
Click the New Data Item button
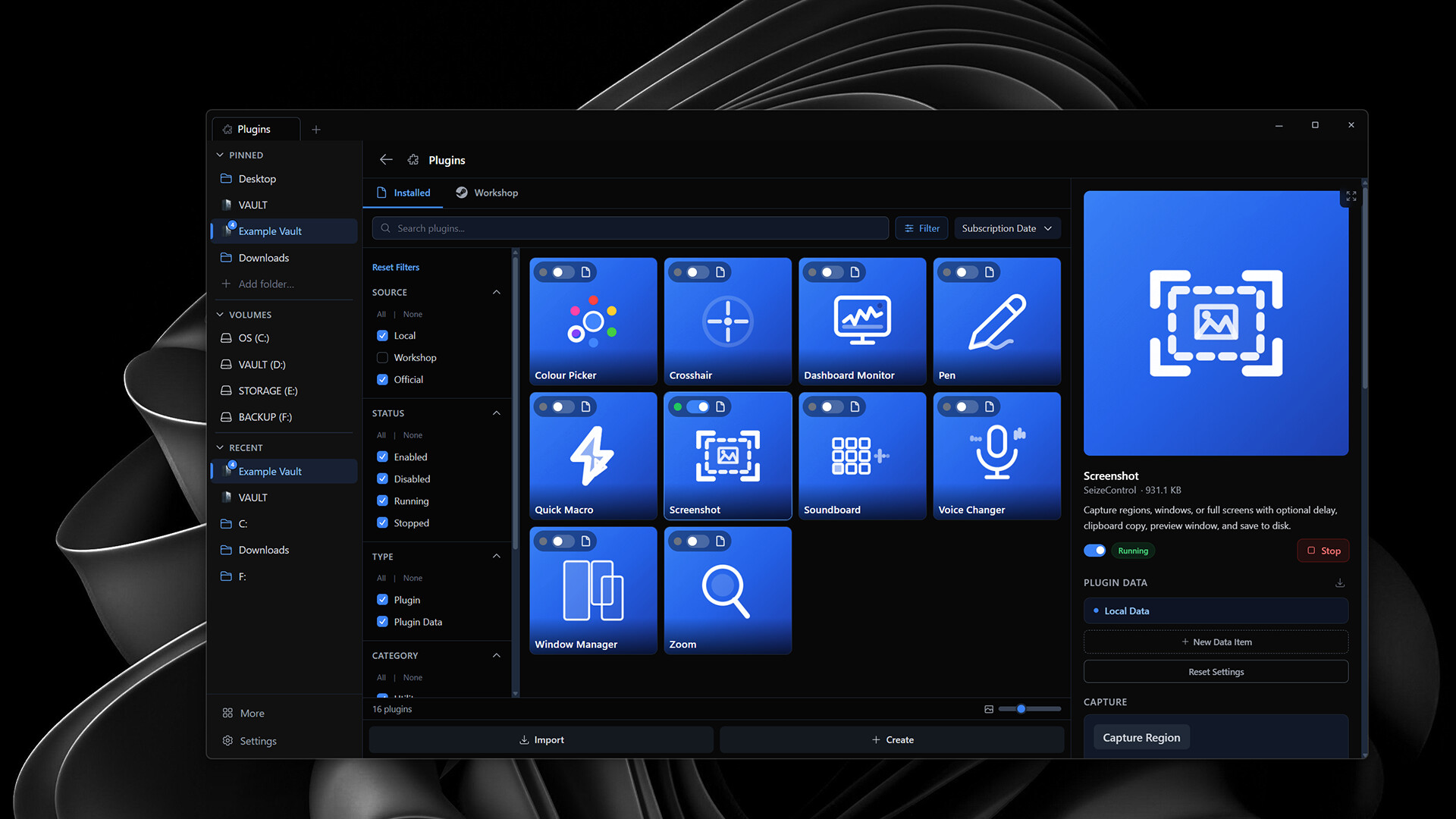[x=1216, y=642]
